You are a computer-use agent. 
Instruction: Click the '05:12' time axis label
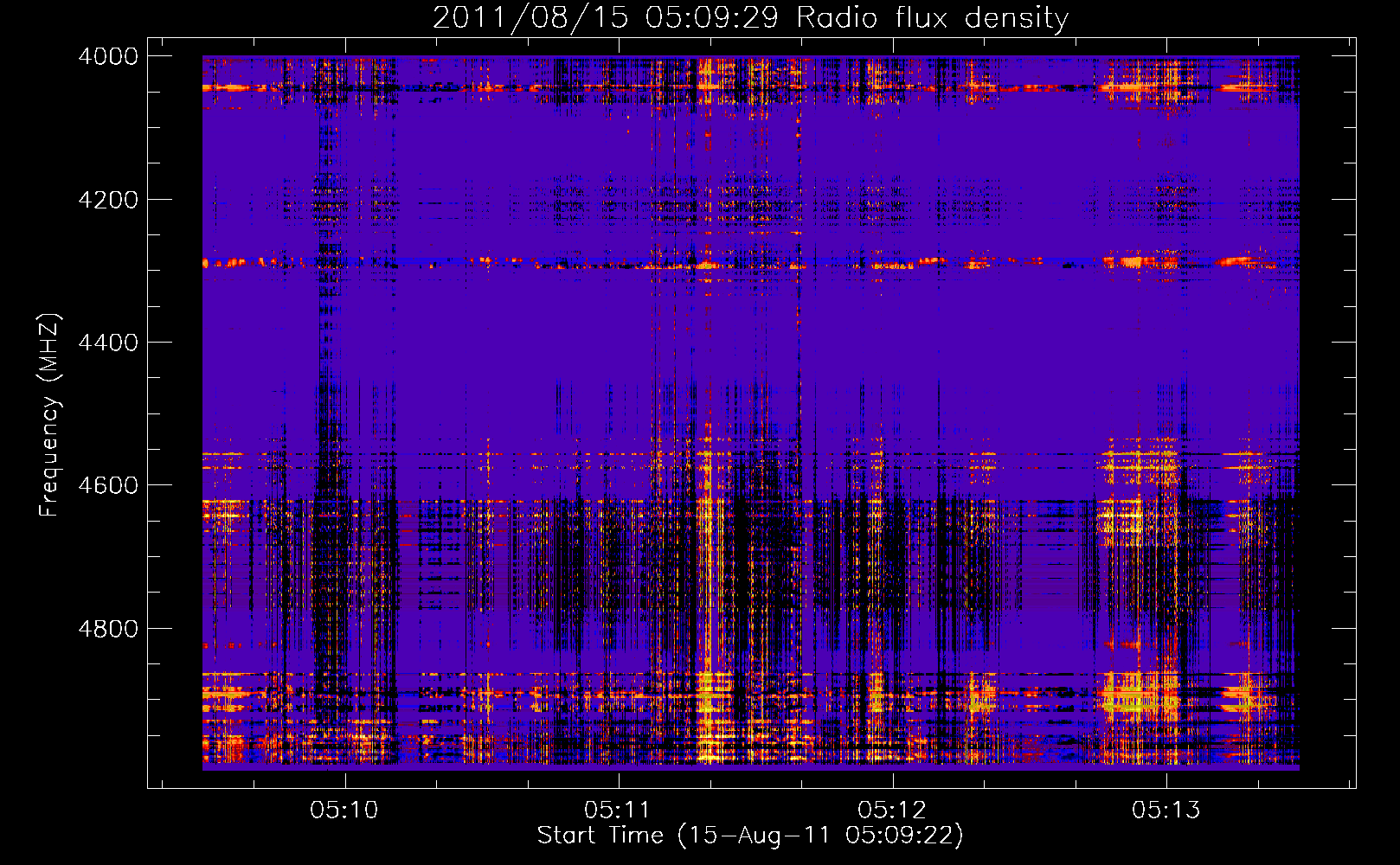892,810
